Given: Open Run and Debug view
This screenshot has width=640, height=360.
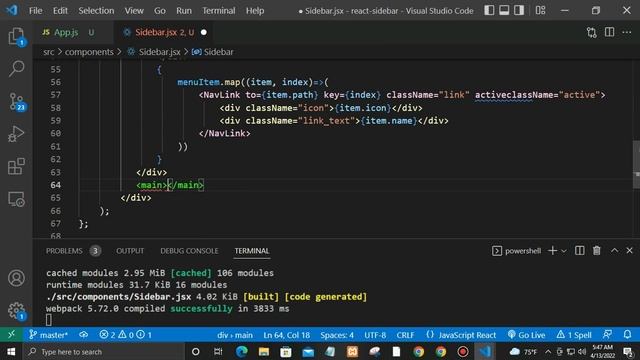Looking at the screenshot, I should (16, 134).
